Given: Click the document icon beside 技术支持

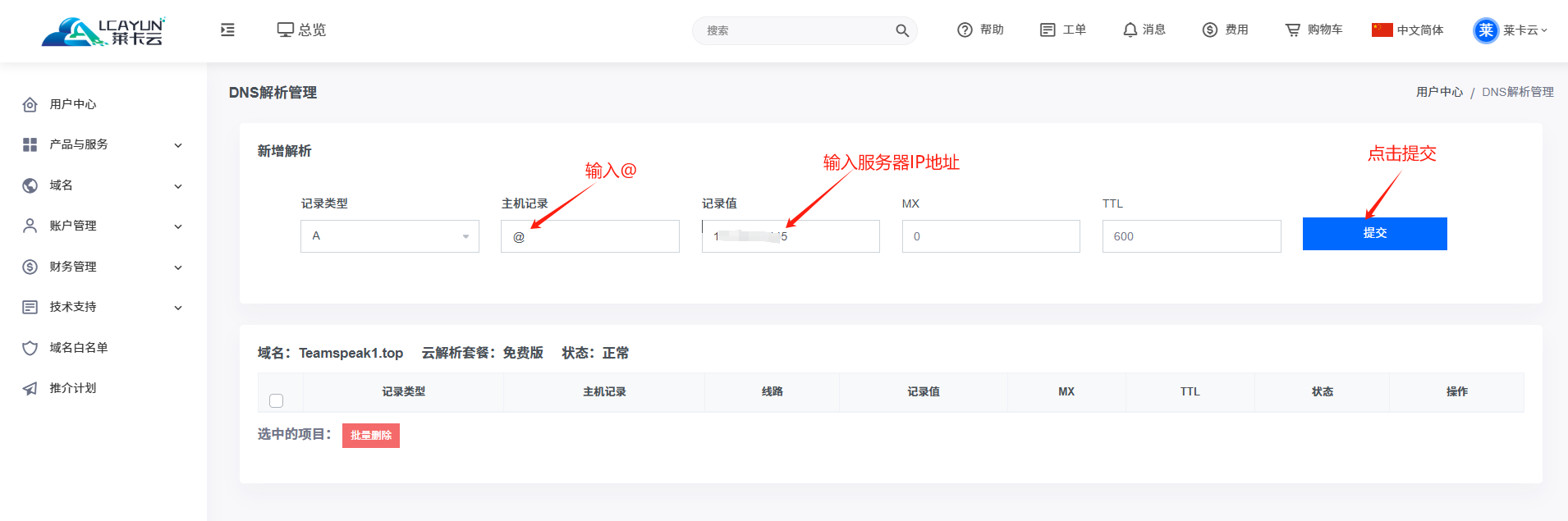Looking at the screenshot, I should coord(30,307).
